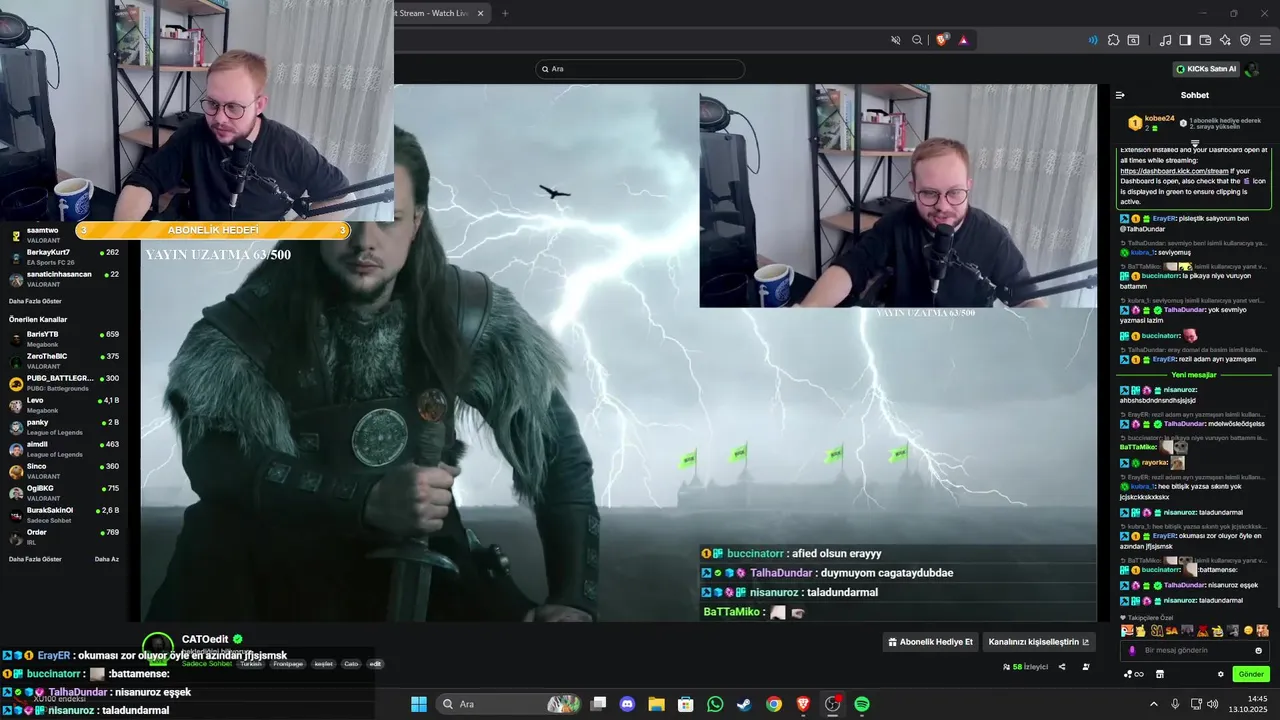
Task: Open the browser extensions puzzle icon
Action: click(x=1113, y=40)
